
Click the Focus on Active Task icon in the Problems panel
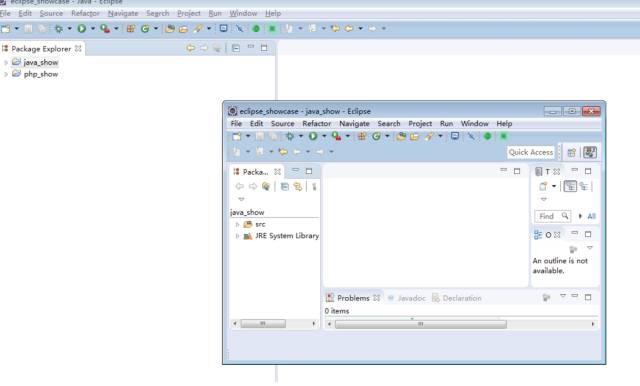pos(546,297)
